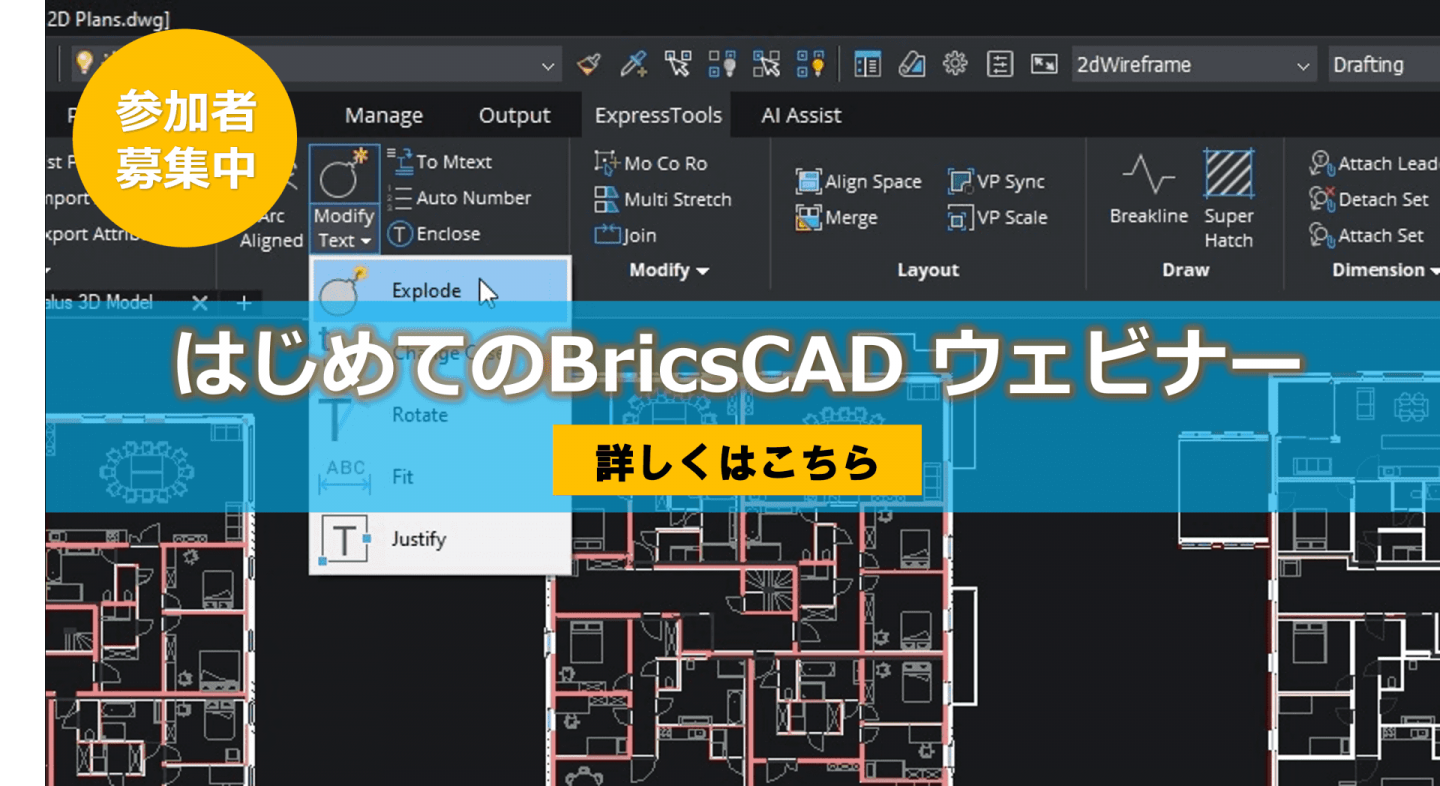Click the yellow 詳しくはこちら button
The height and width of the screenshot is (786, 1440).
tap(737, 460)
